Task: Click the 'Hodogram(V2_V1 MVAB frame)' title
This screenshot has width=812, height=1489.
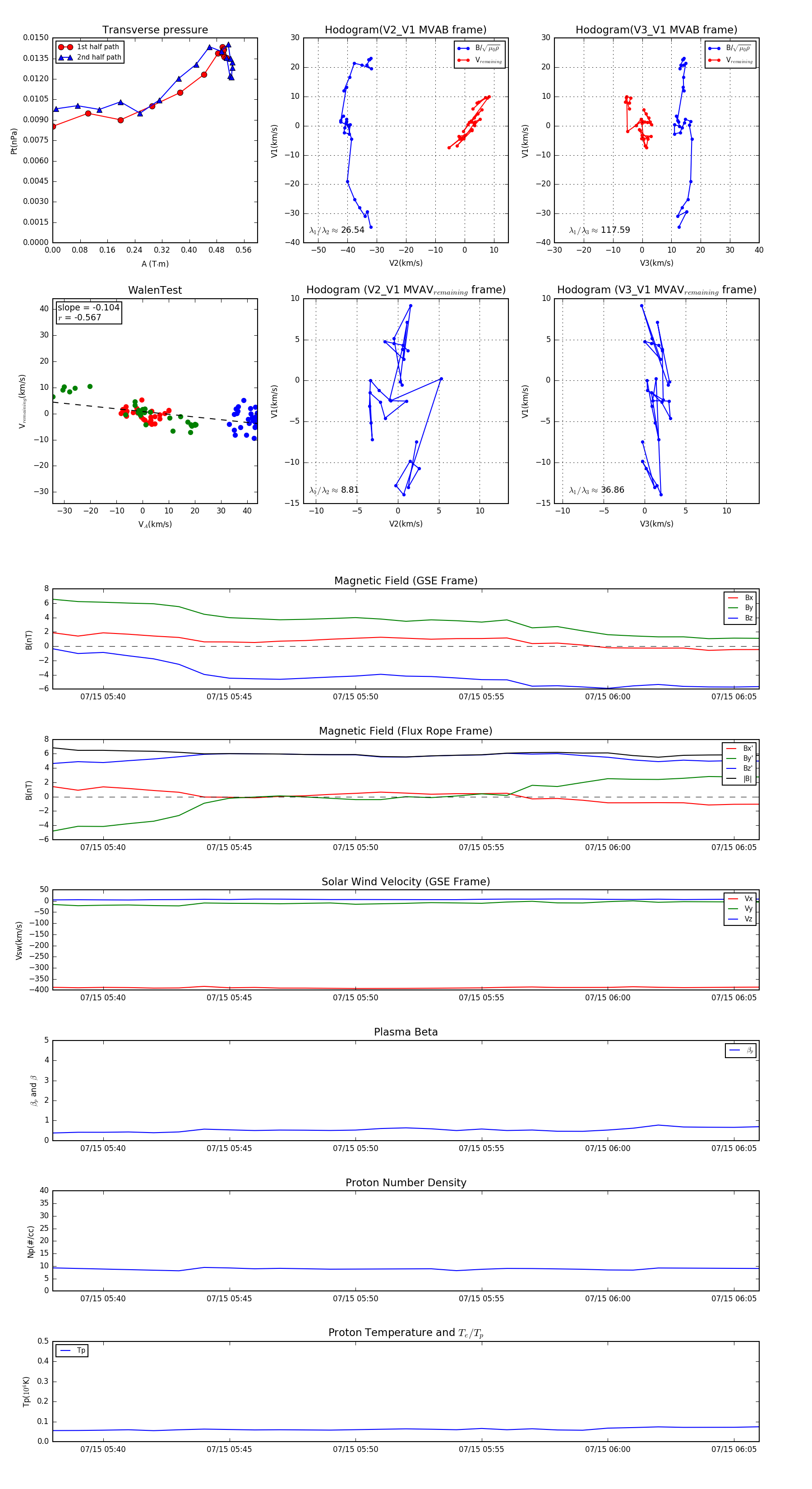Action: pyautogui.click(x=406, y=30)
